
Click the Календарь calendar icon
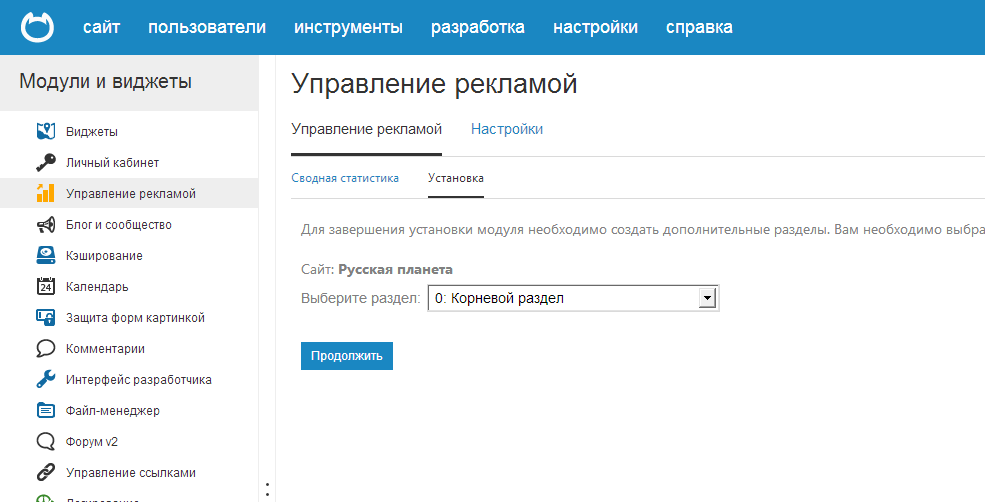coord(45,286)
